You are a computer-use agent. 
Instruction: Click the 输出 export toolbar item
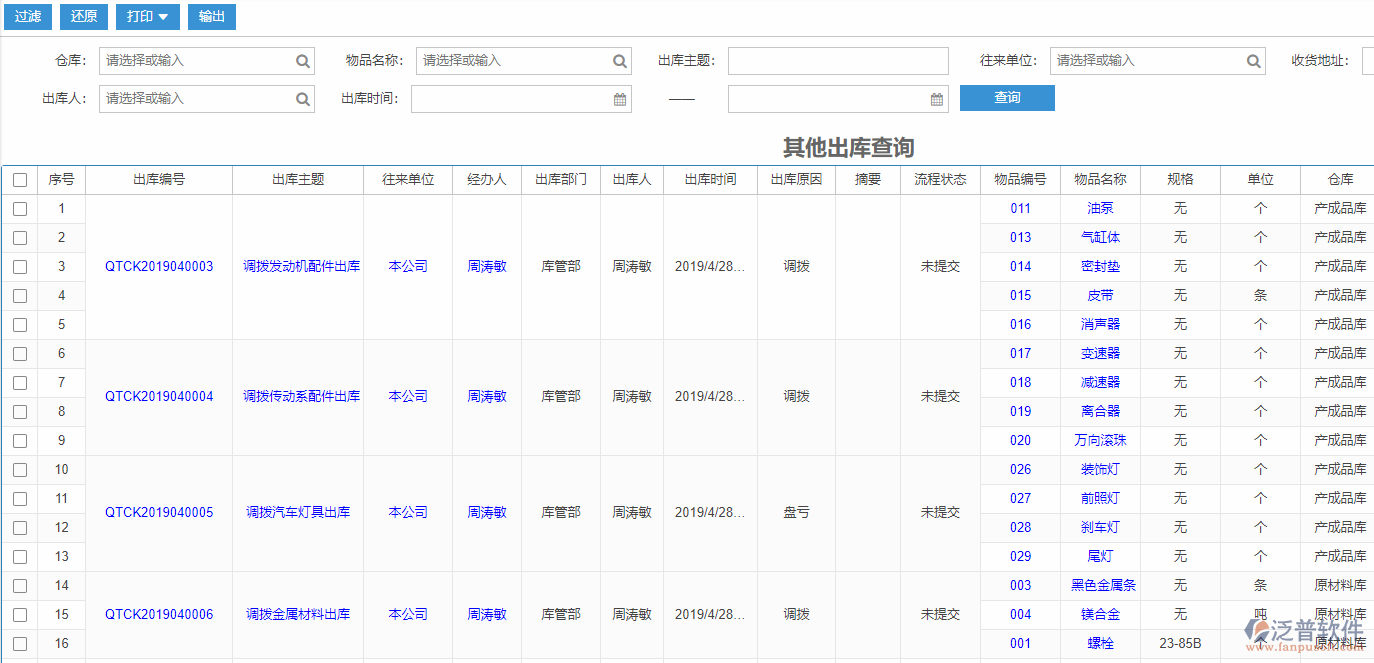pyautogui.click(x=211, y=16)
